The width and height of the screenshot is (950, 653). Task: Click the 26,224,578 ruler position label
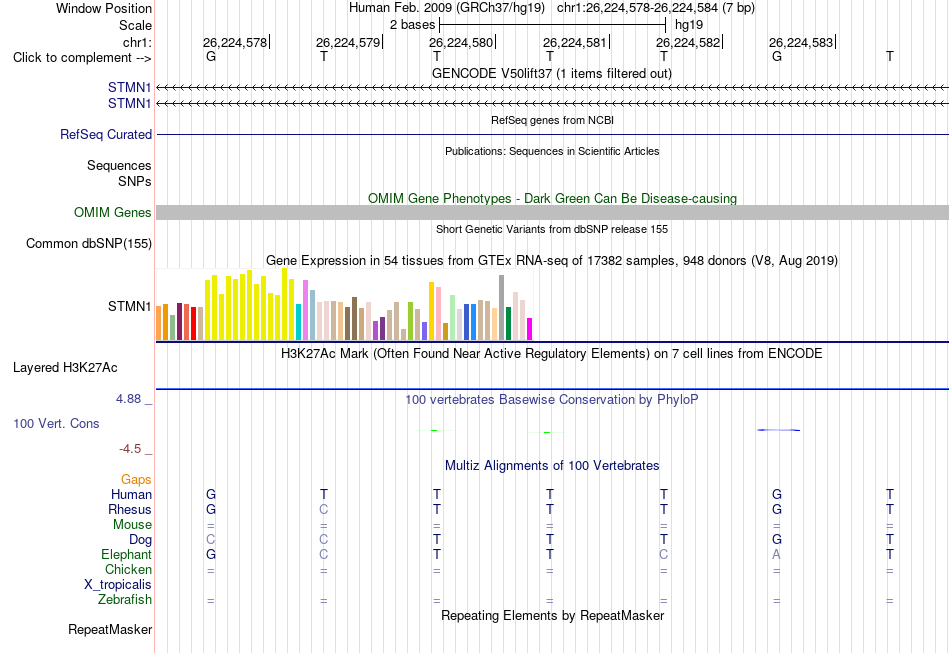coord(235,42)
